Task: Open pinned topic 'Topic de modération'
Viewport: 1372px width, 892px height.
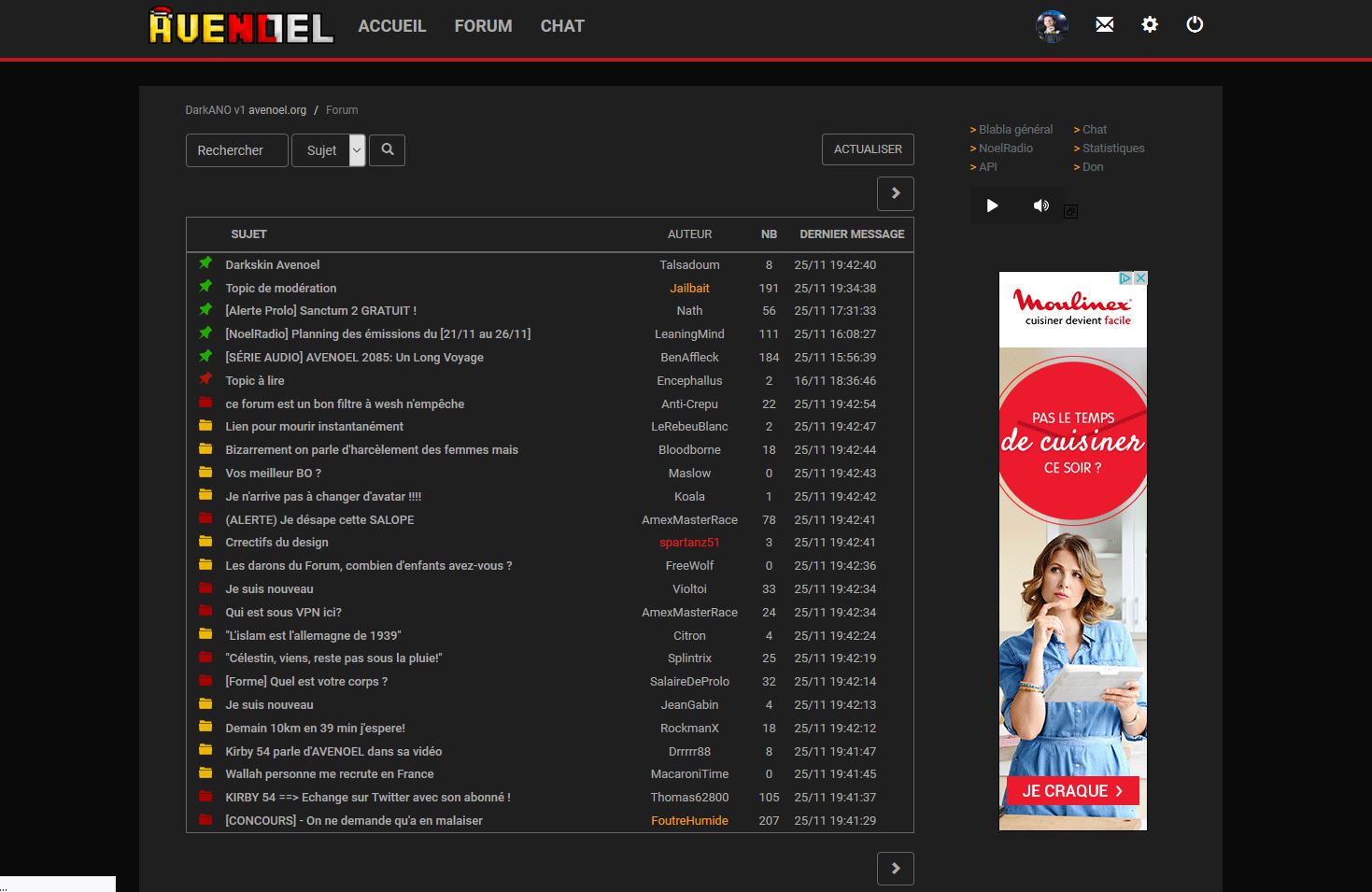Action: (x=280, y=289)
